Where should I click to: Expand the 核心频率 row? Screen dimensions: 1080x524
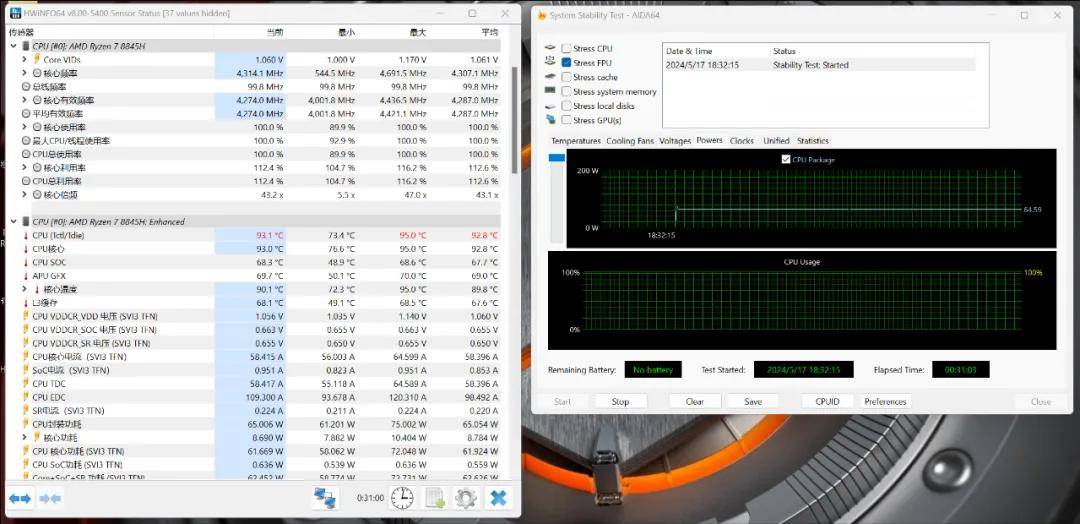tap(25, 73)
